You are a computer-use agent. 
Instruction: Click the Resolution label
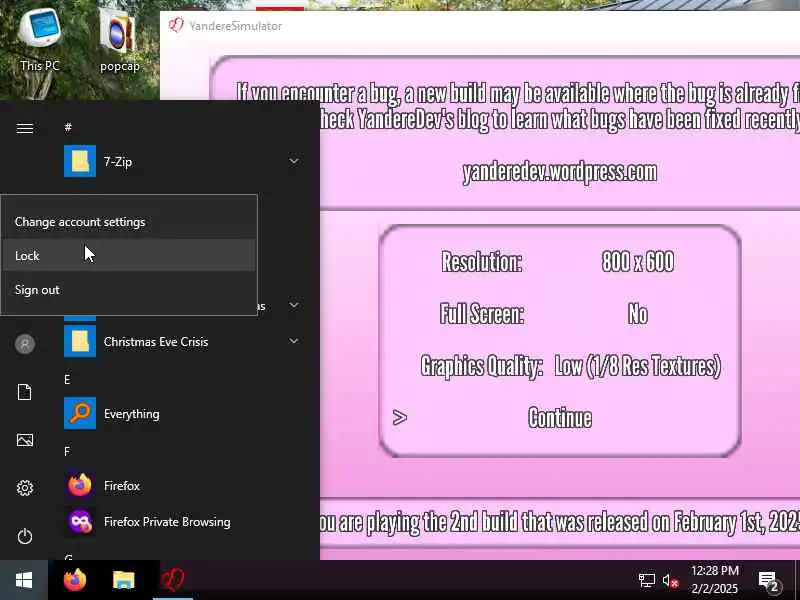pos(481,262)
